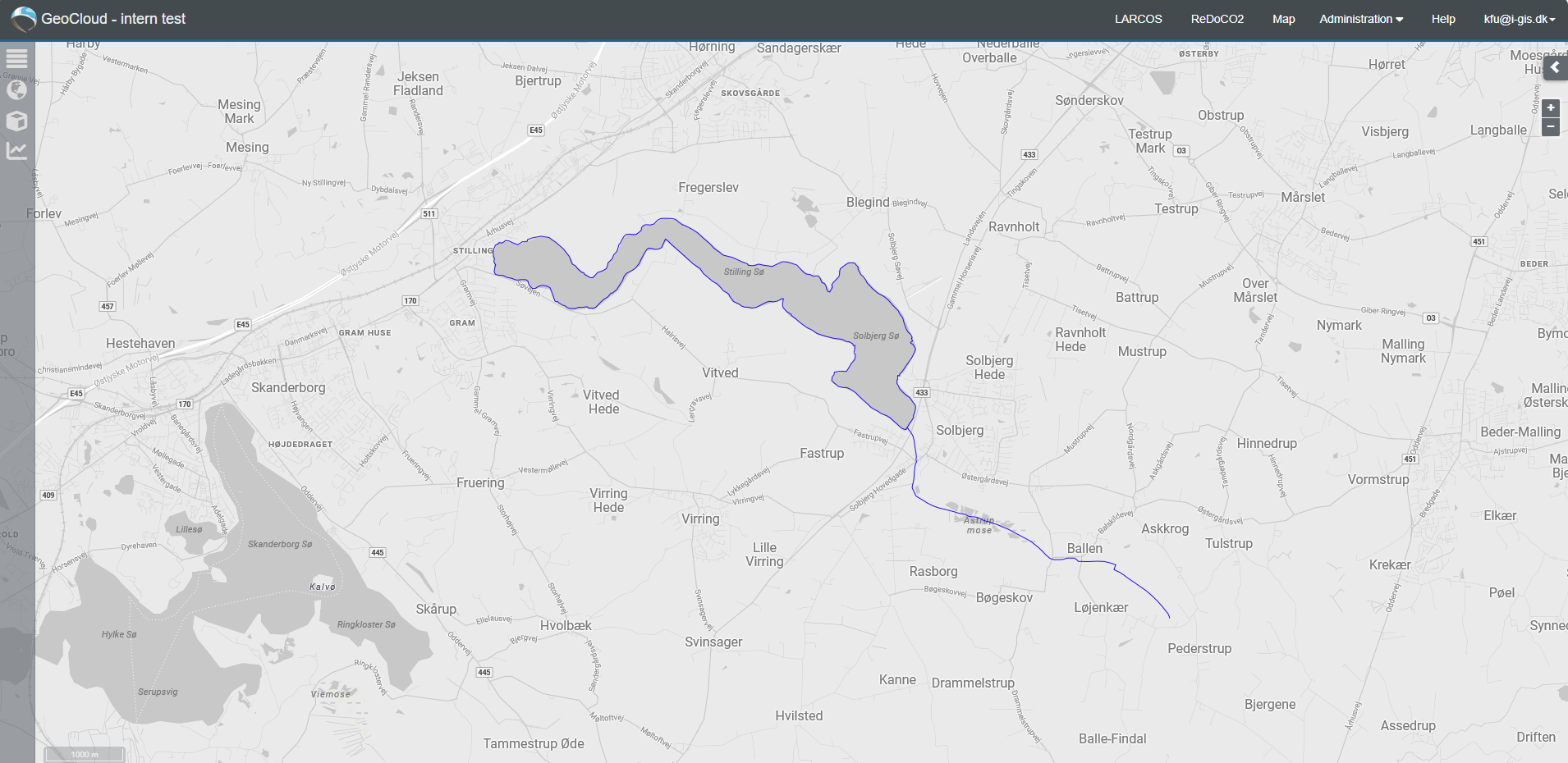Click the Solbjerg Sø lake label

[x=876, y=336]
